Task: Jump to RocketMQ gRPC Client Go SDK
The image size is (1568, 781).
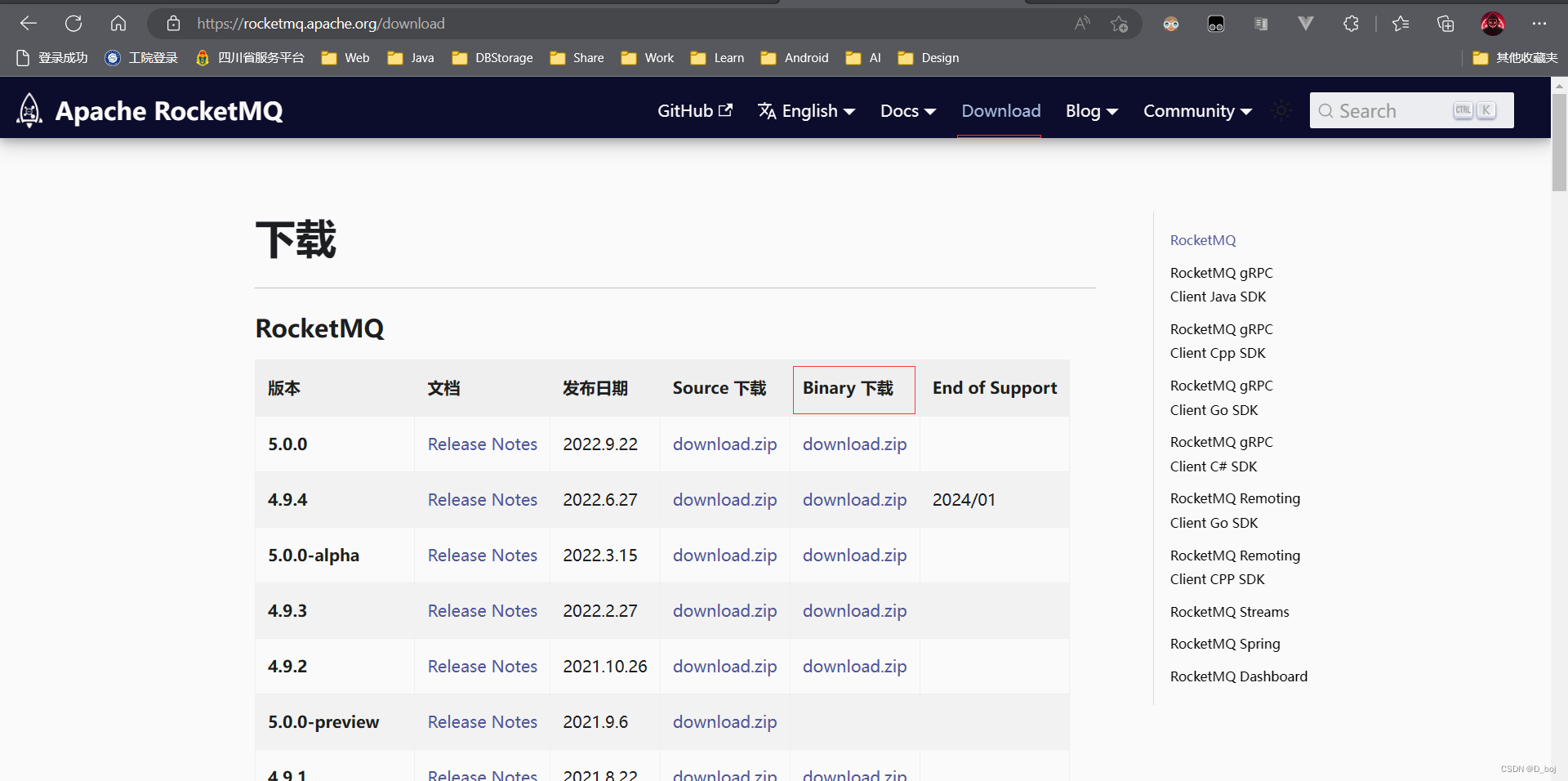Action: [x=1221, y=398]
